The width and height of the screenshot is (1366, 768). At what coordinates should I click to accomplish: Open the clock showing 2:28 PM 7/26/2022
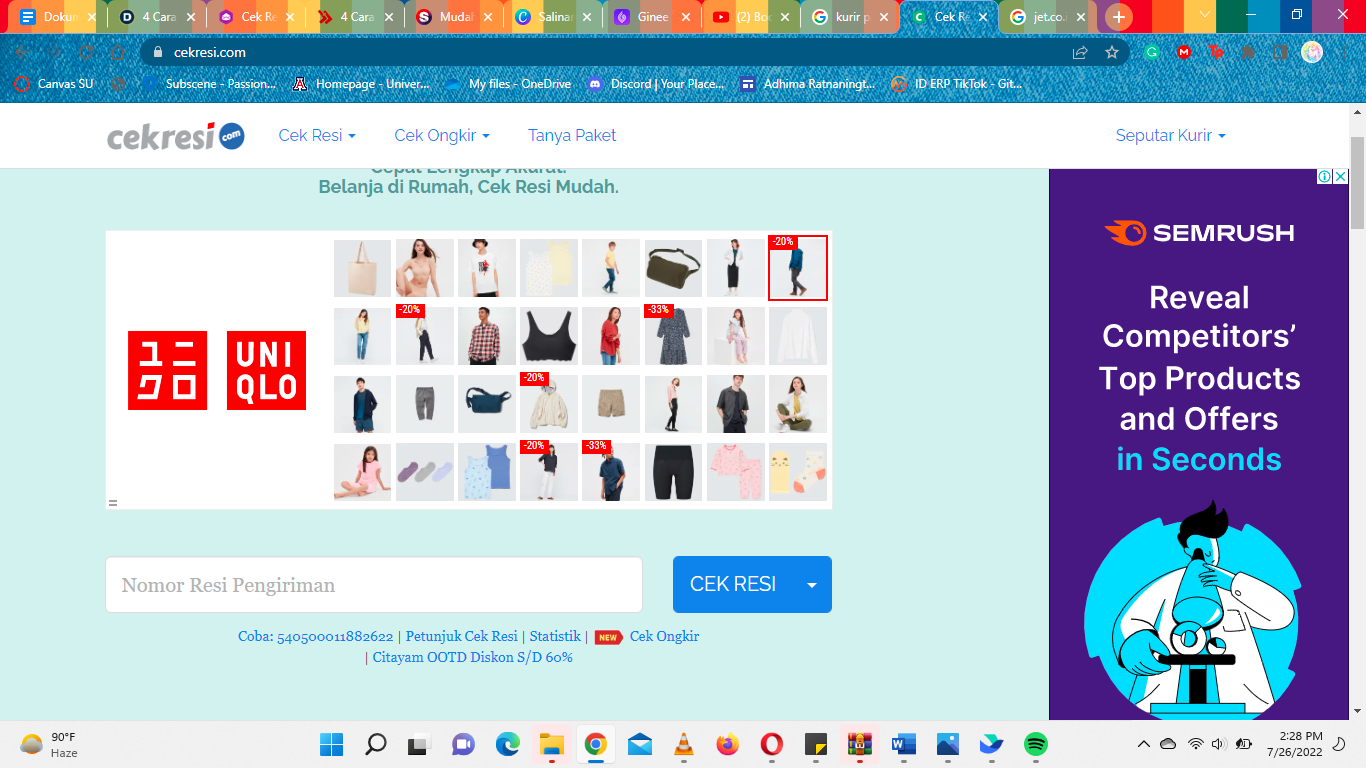1295,744
